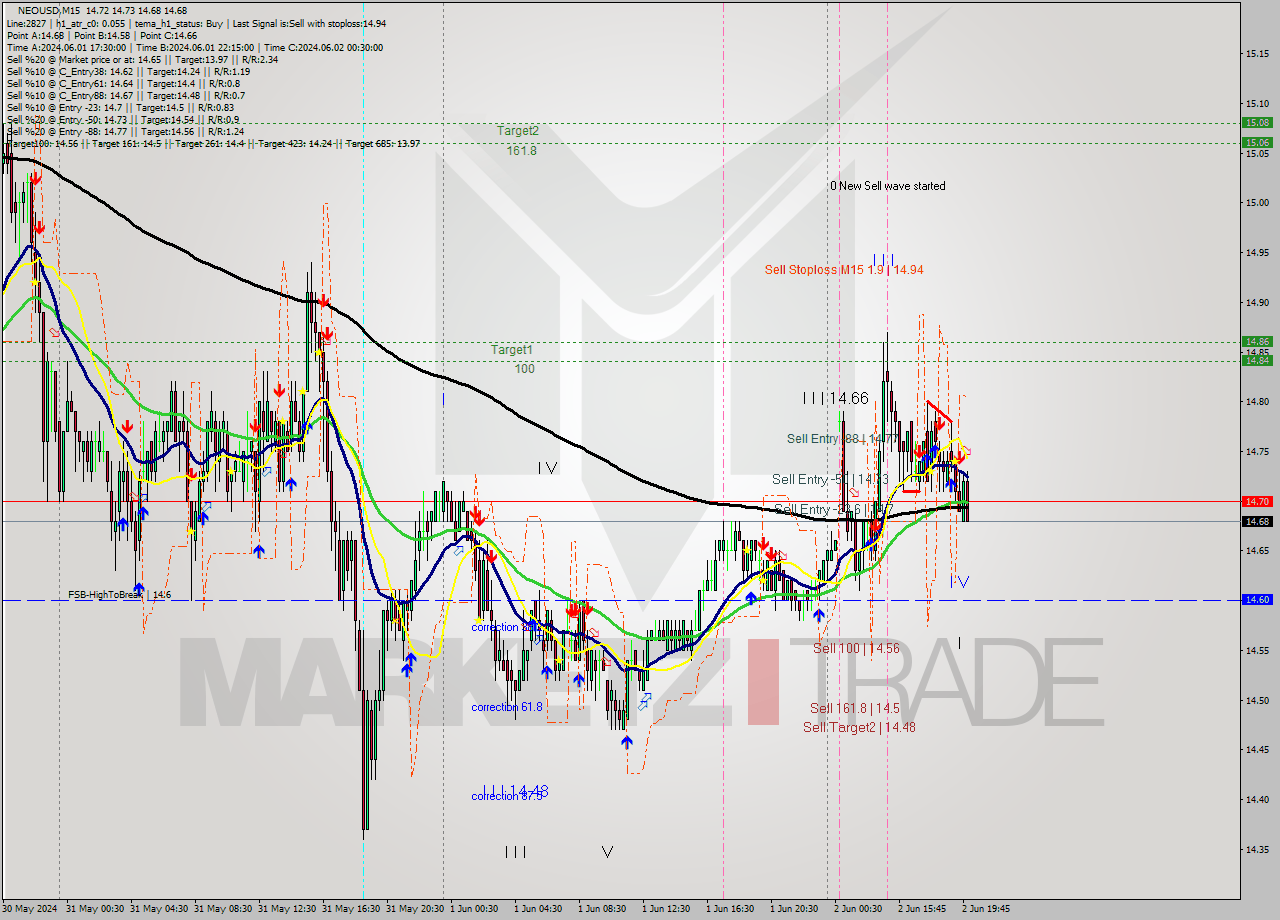Select the Sell %10 @ Entry -23 line

120,107
